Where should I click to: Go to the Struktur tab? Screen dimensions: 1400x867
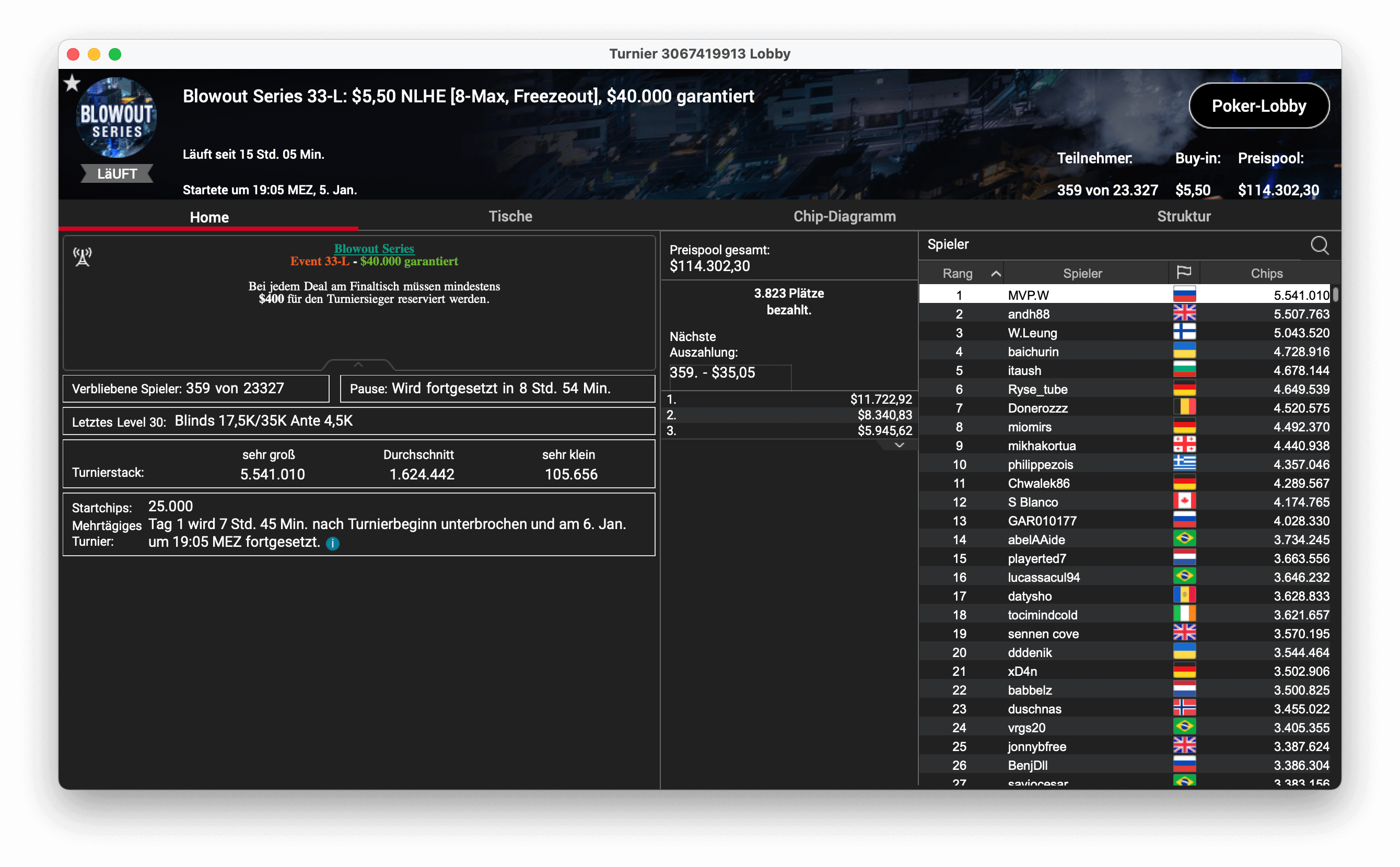pyautogui.click(x=1183, y=216)
